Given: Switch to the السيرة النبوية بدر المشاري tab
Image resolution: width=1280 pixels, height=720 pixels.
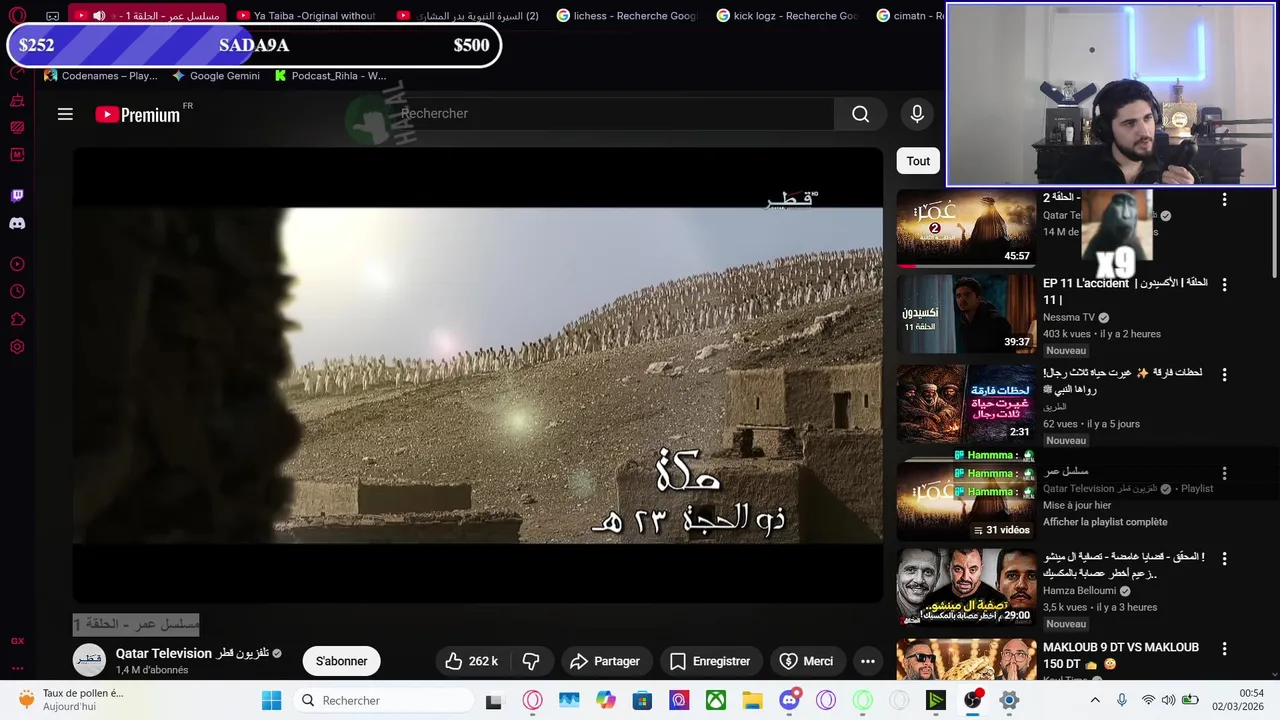Looking at the screenshot, I should (468, 16).
